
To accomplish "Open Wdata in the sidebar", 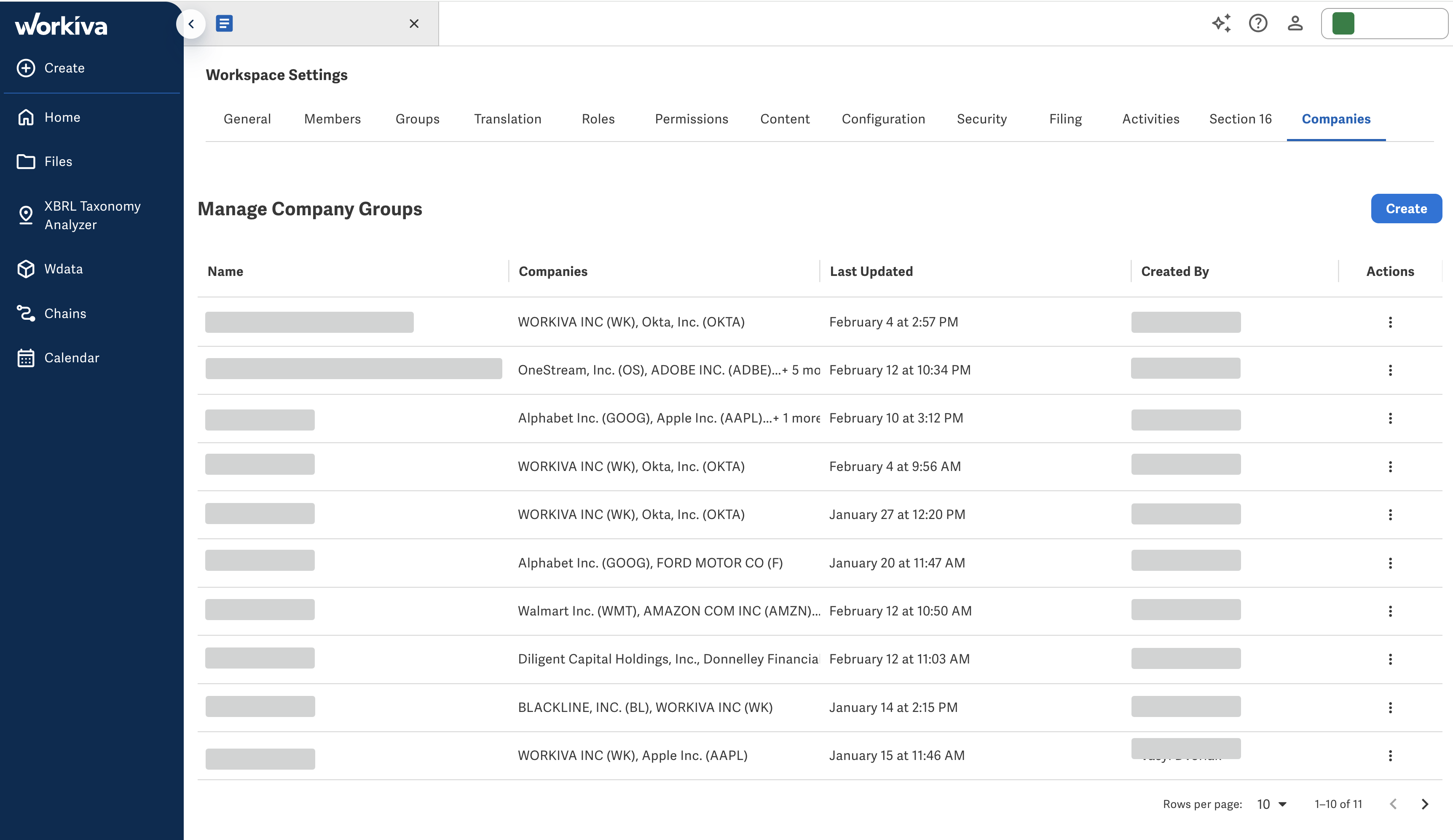I will (x=50, y=269).
